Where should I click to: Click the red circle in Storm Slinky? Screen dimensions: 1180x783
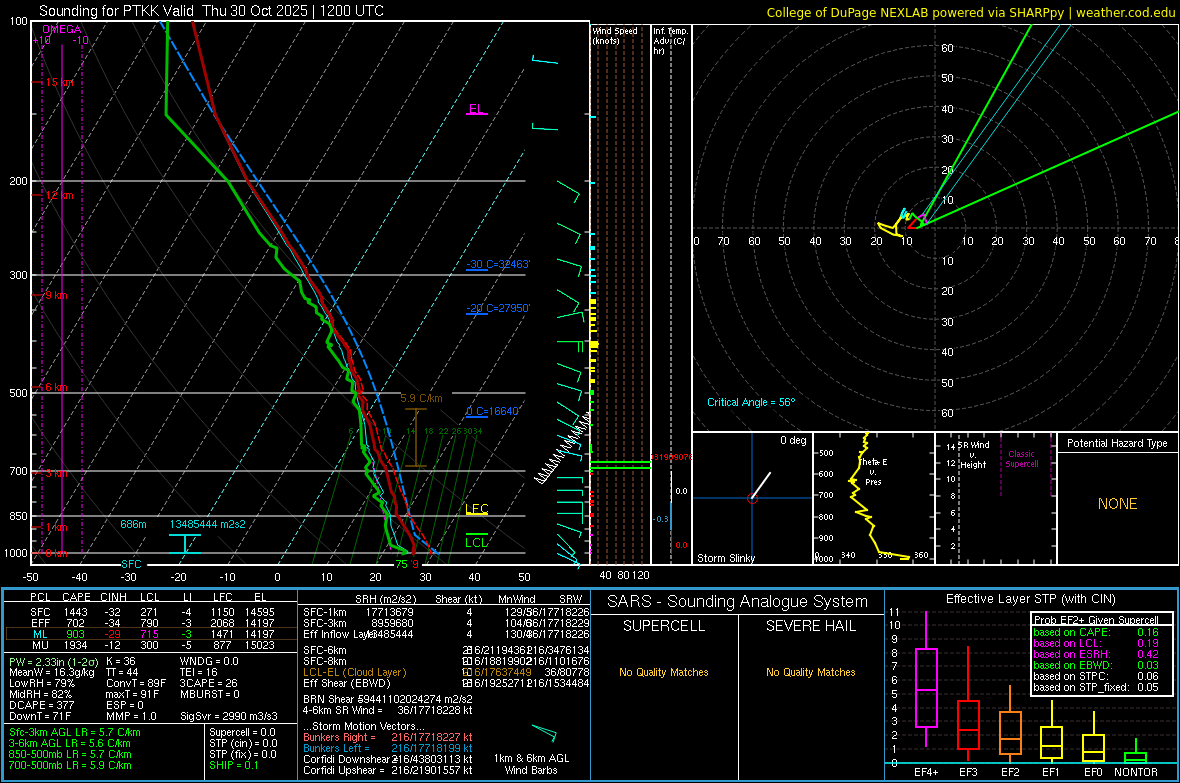pyautogui.click(x=752, y=498)
